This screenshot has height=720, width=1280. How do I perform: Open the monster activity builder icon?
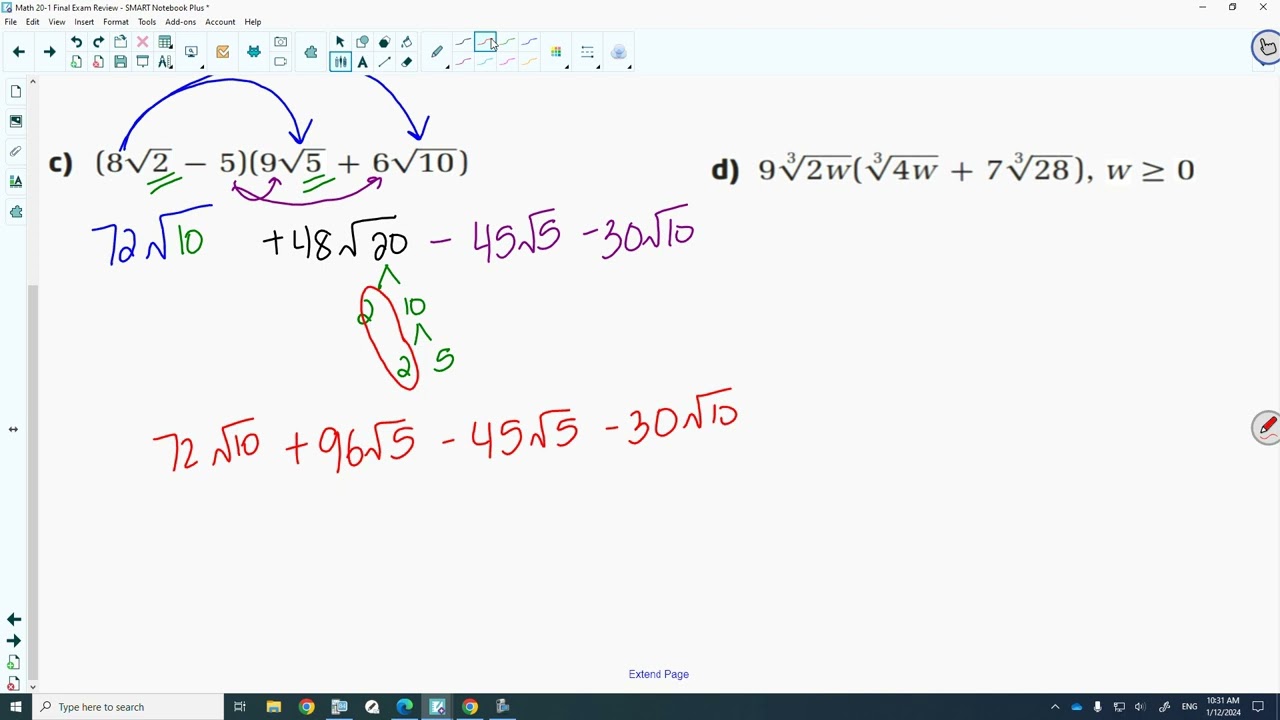(254, 52)
